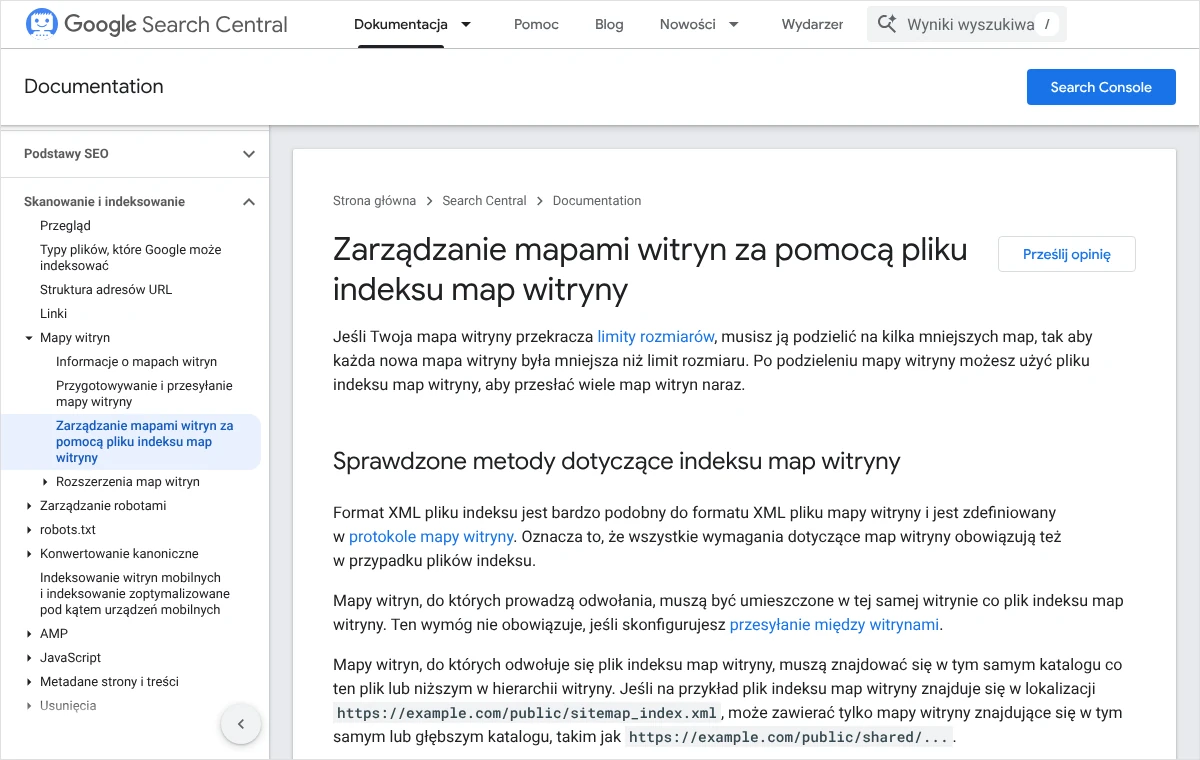The height and width of the screenshot is (760, 1200).
Task: Click the AMP sidebar label
Action: 54,634
